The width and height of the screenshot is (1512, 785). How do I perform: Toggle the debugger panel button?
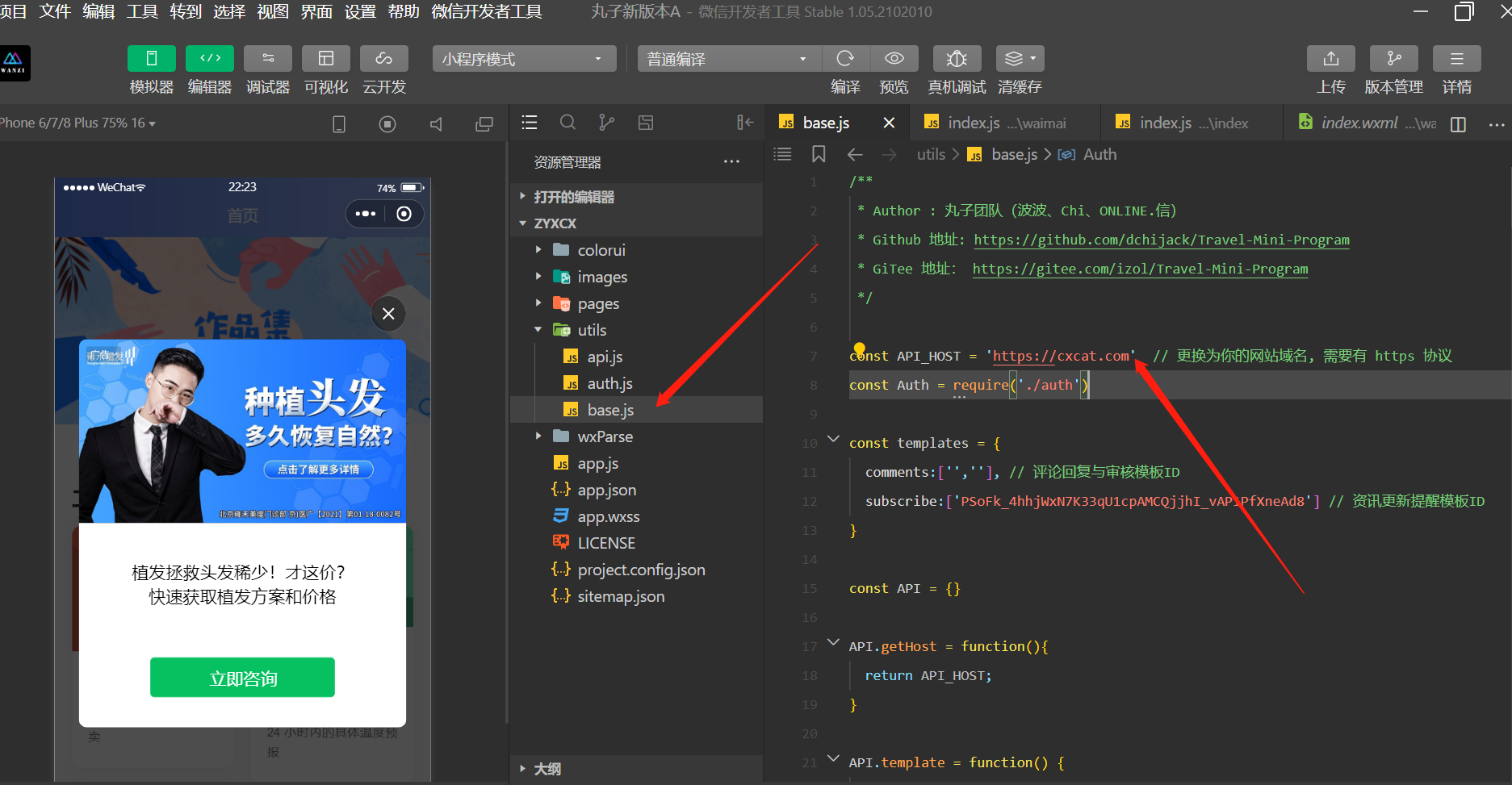(268, 59)
